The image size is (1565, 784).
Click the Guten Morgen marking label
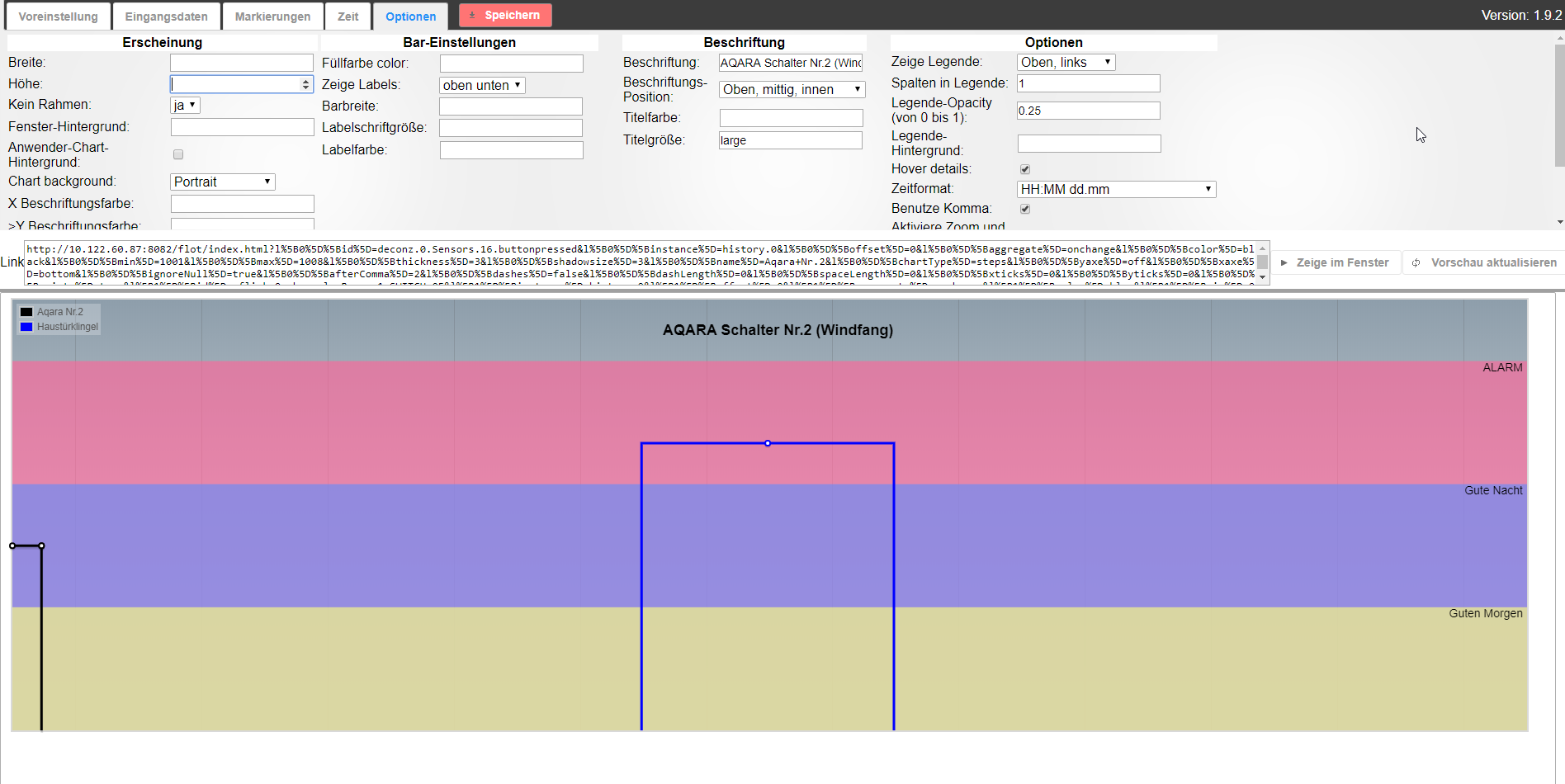click(1486, 613)
